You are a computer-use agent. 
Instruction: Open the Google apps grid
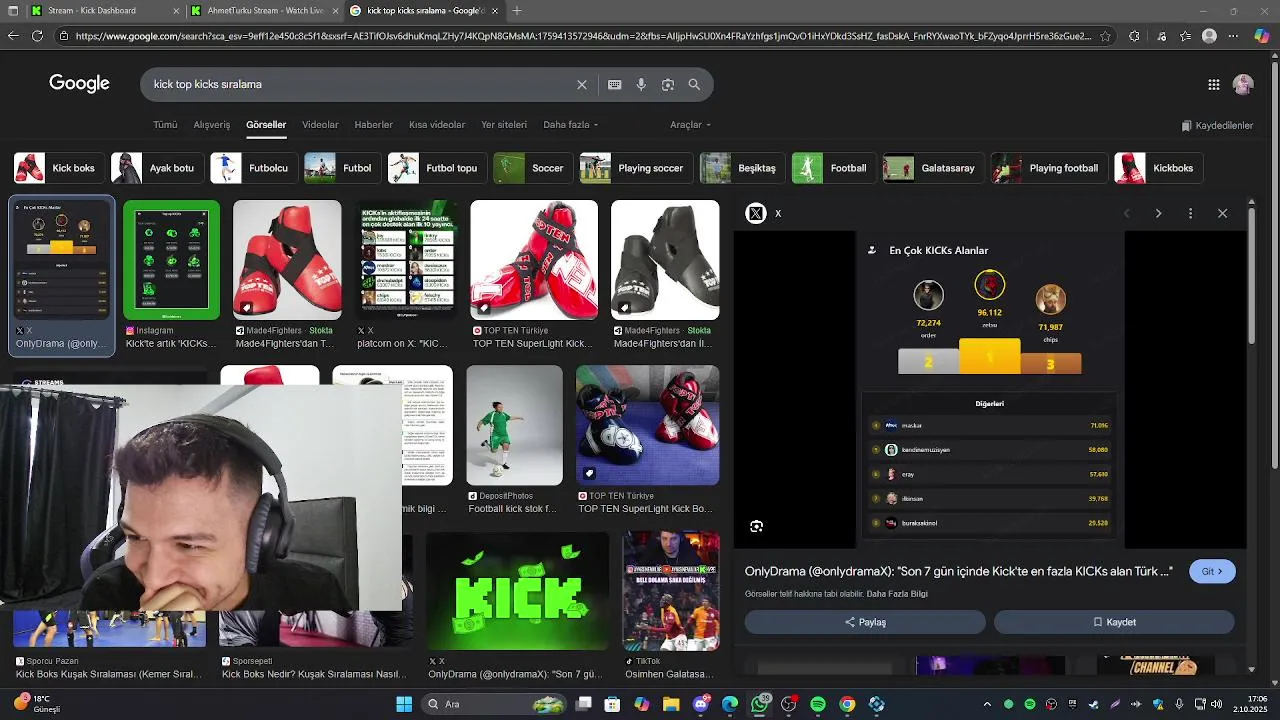1213,85
